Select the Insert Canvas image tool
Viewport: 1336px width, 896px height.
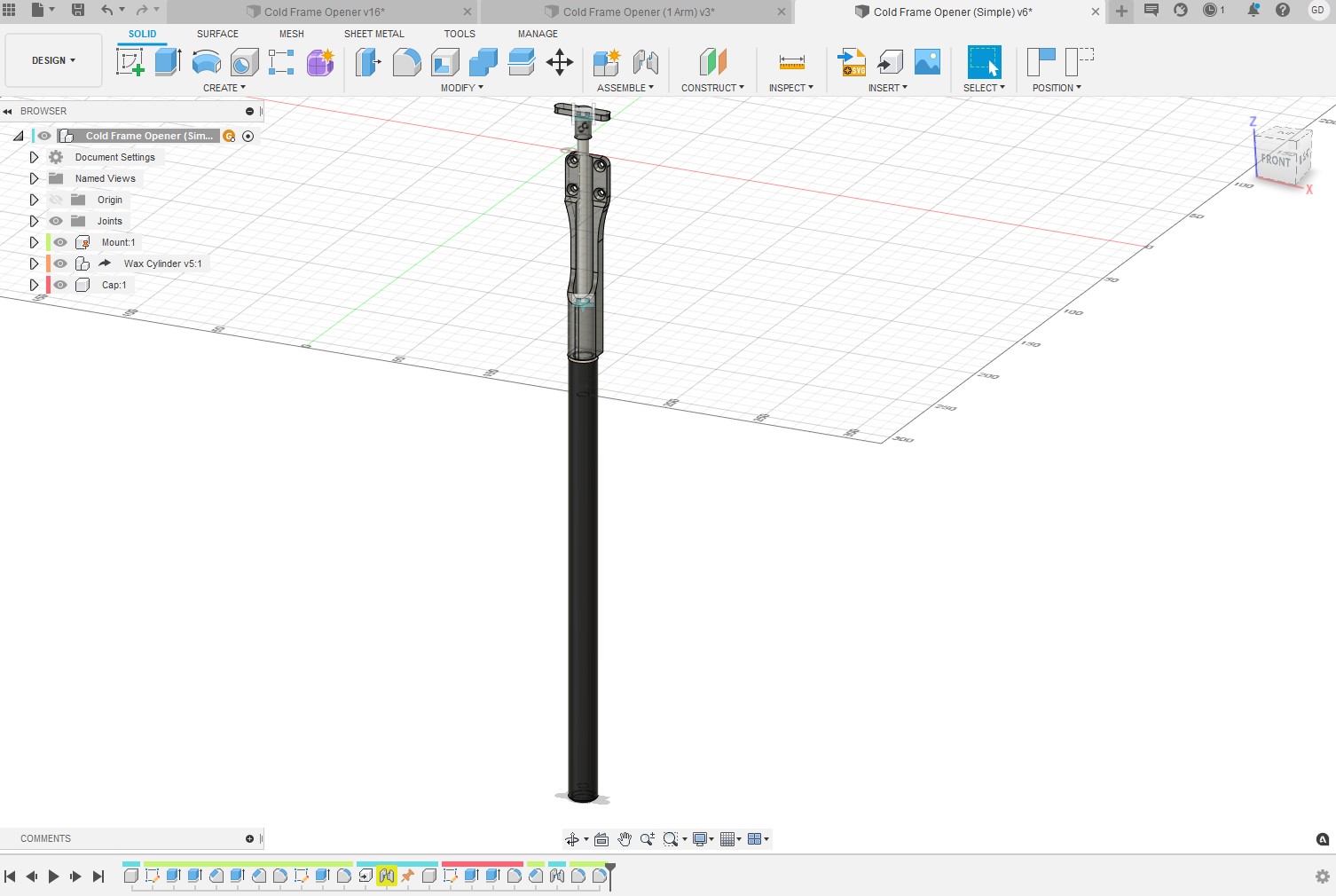tap(927, 62)
